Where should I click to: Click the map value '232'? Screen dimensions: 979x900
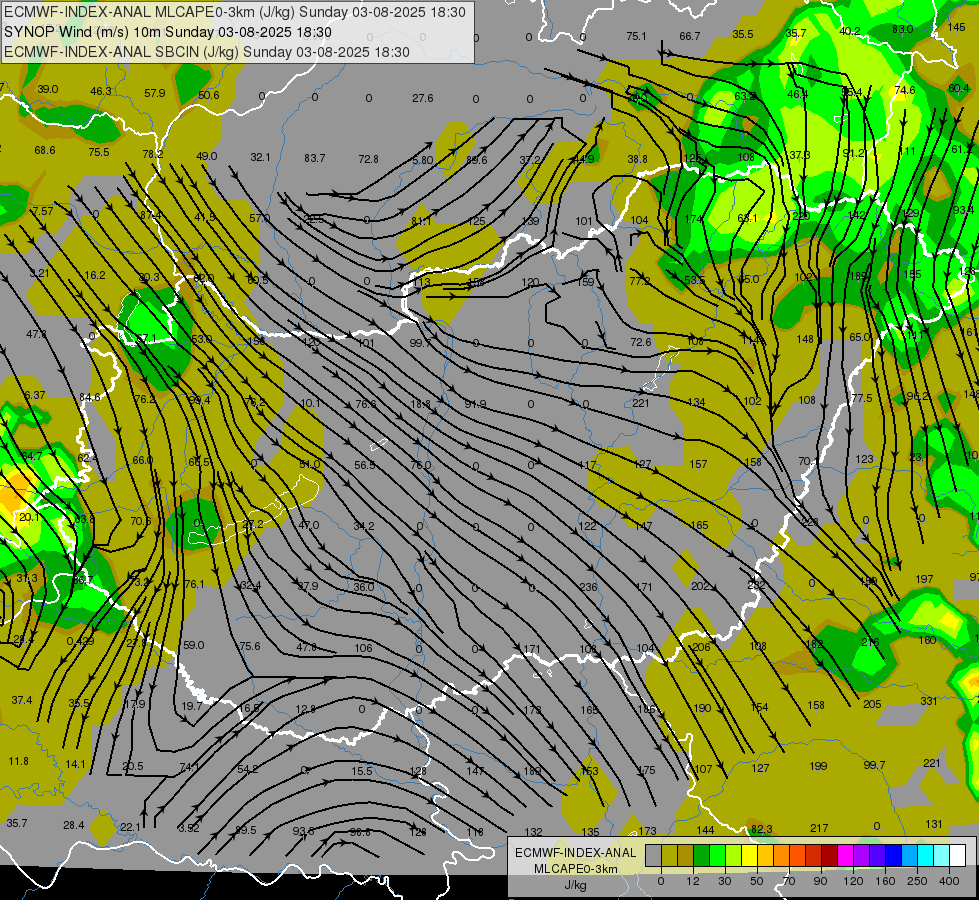pyautogui.click(x=756, y=585)
